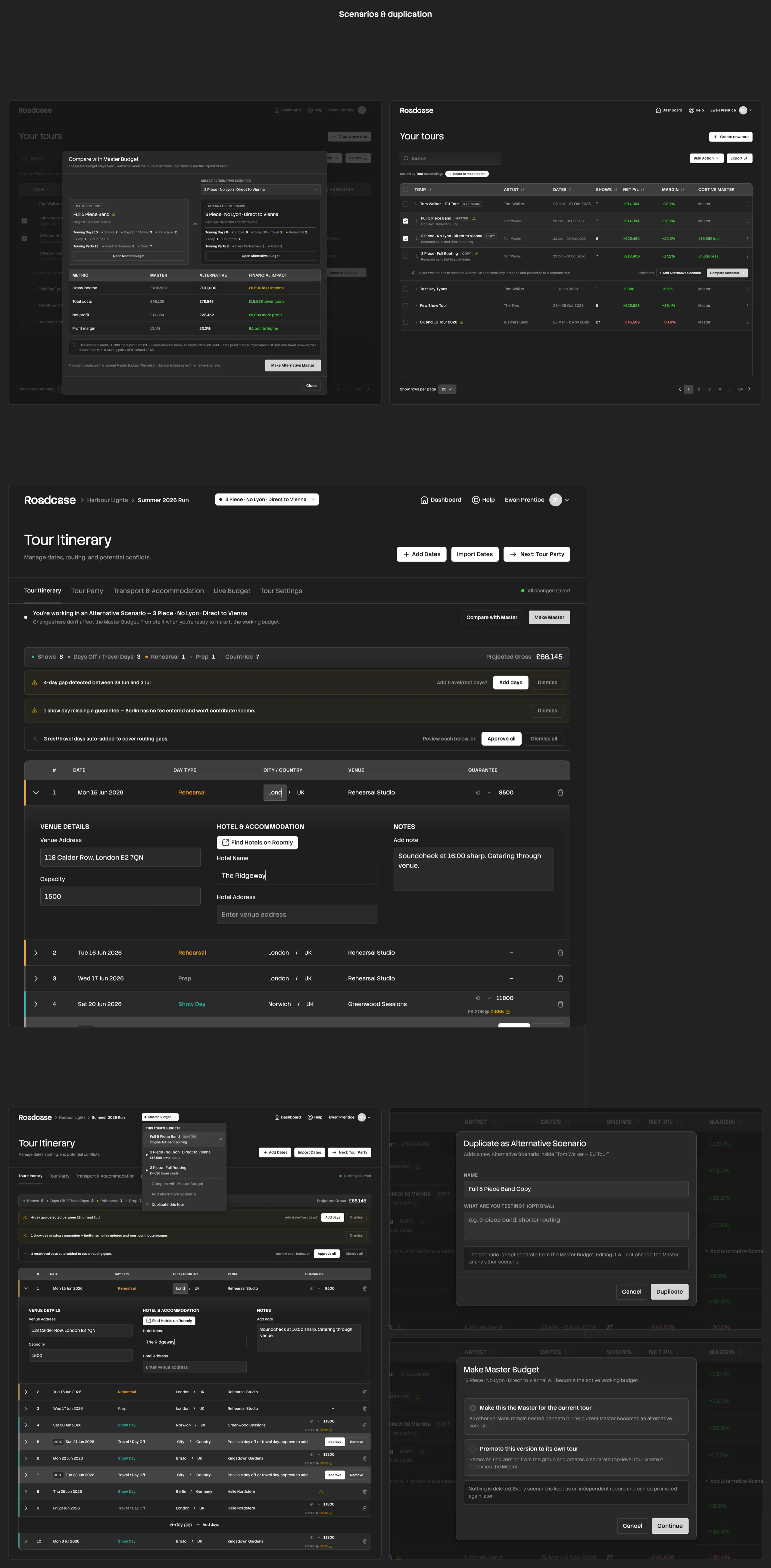771x1568 pixels.
Task: Click sort arrows beside TOUR in undimmed Your tours table
Action: [429, 189]
